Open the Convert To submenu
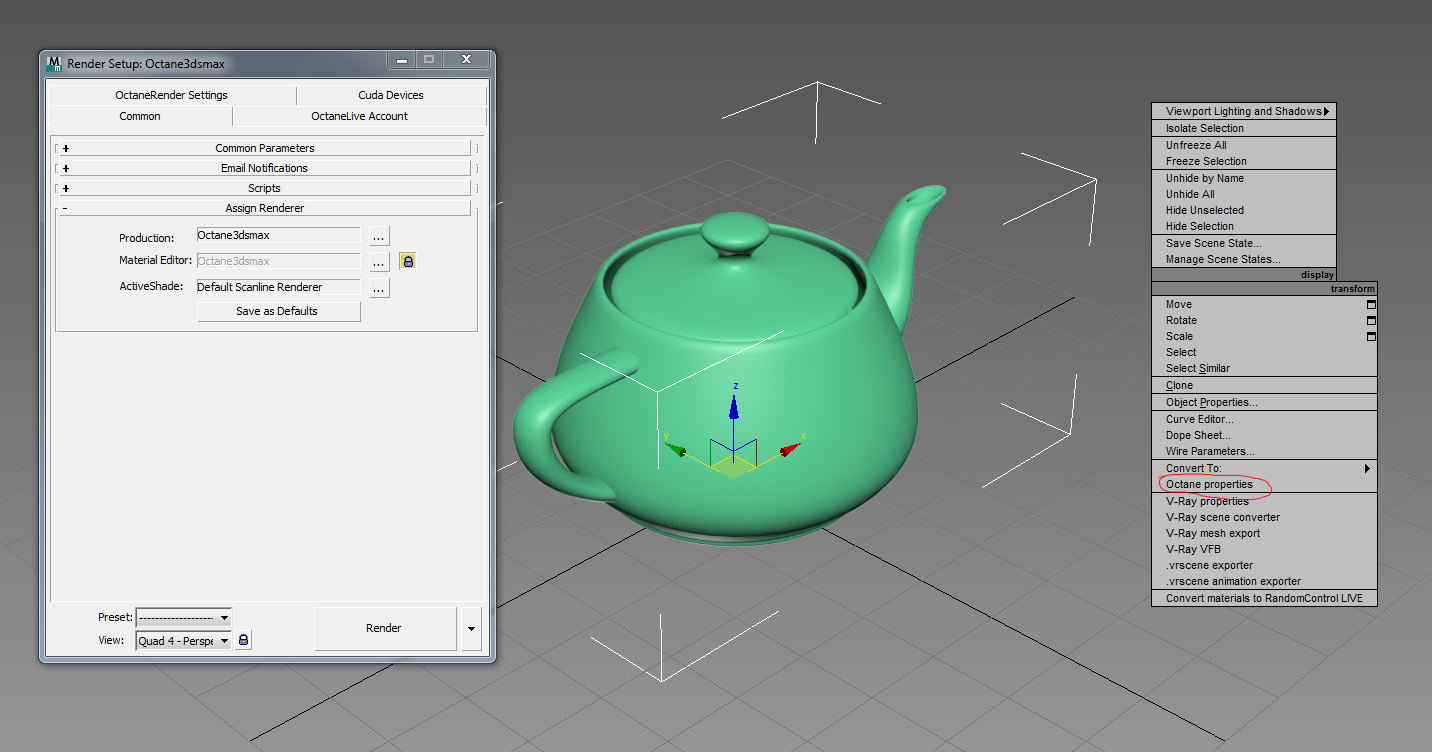The width and height of the screenshot is (1432, 752). click(x=1264, y=468)
